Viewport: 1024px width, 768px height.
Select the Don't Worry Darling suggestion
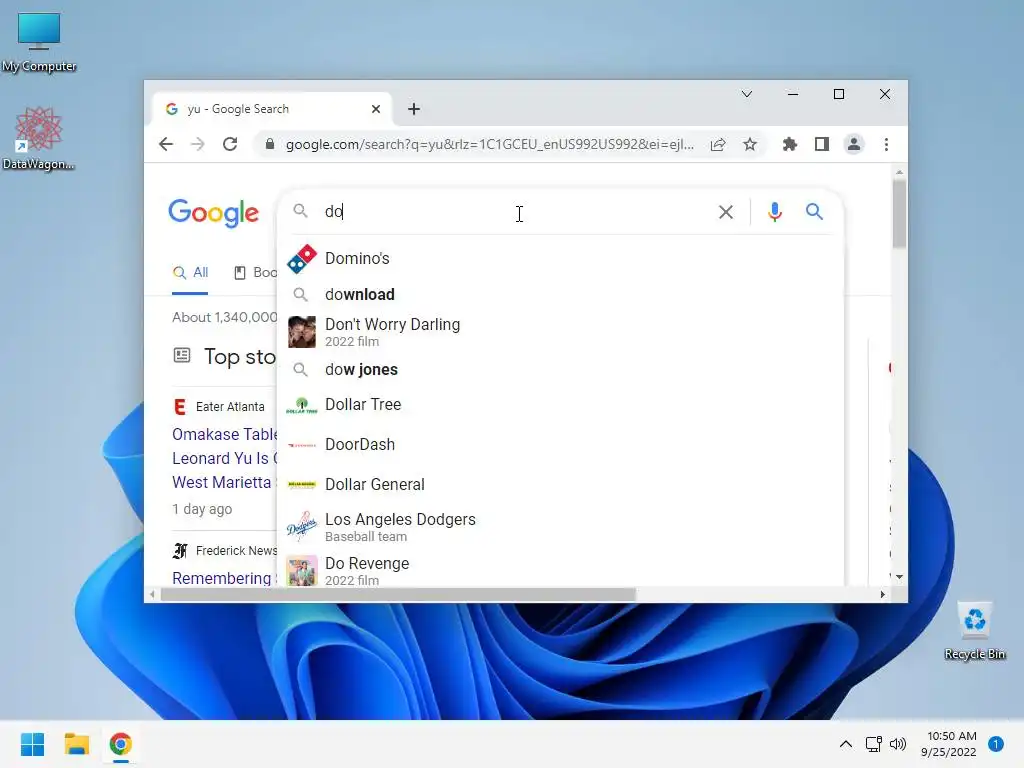pyautogui.click(x=560, y=332)
